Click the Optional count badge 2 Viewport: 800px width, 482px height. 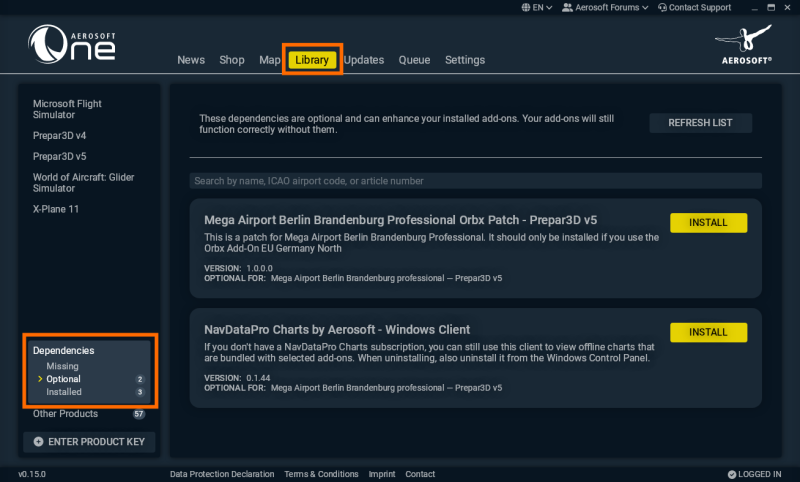[140, 379]
